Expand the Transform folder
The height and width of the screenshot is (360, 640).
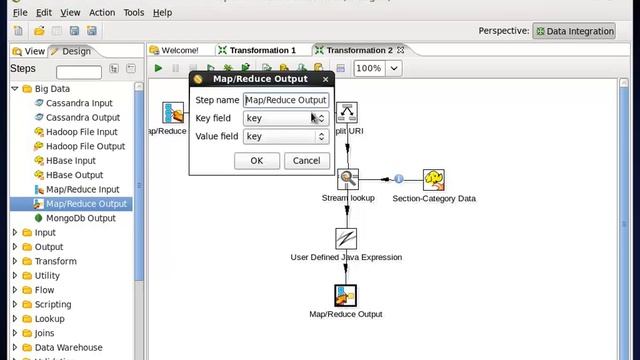tap(15, 261)
